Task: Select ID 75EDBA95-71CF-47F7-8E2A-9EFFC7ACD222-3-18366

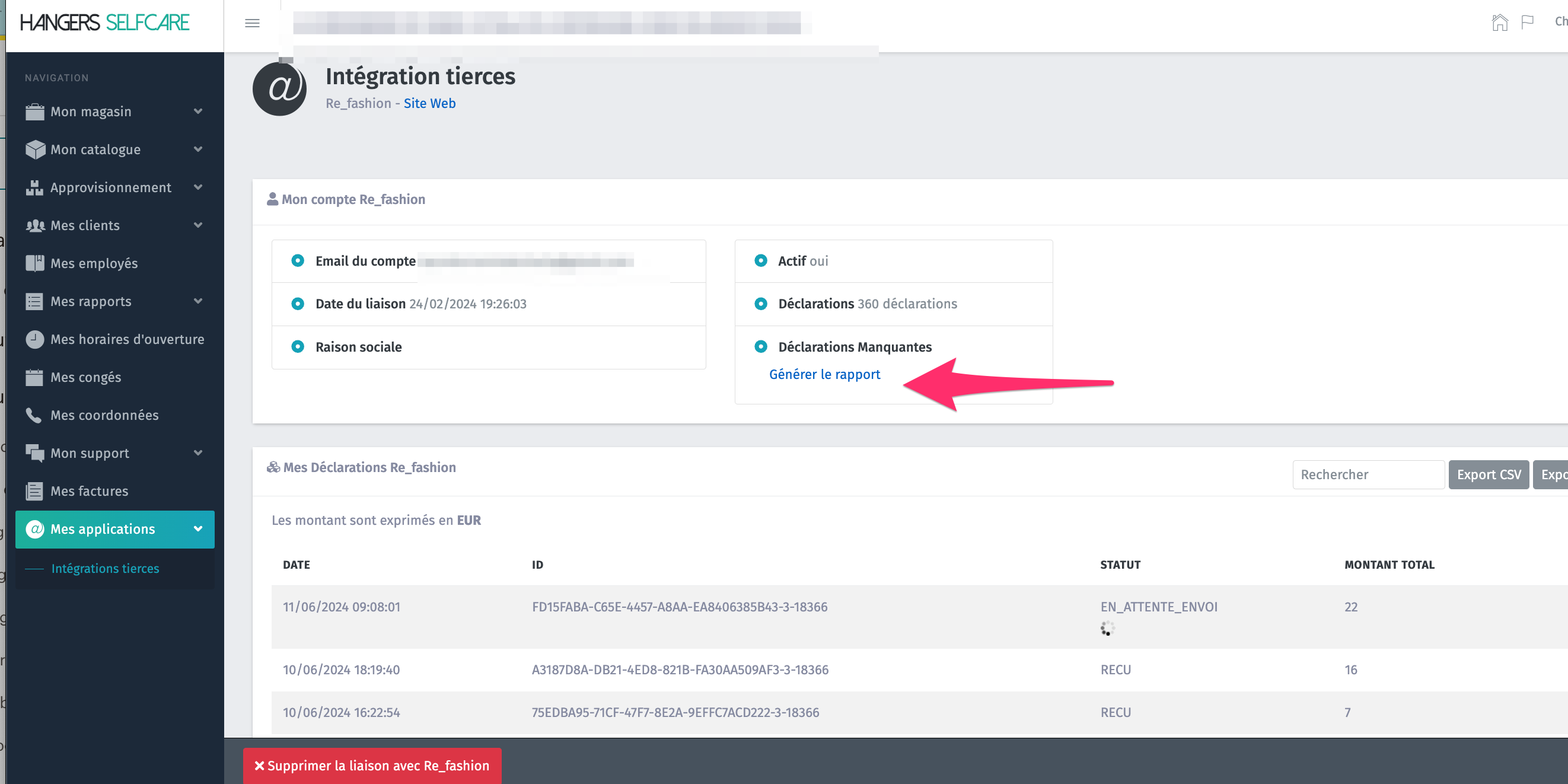Action: coord(675,712)
